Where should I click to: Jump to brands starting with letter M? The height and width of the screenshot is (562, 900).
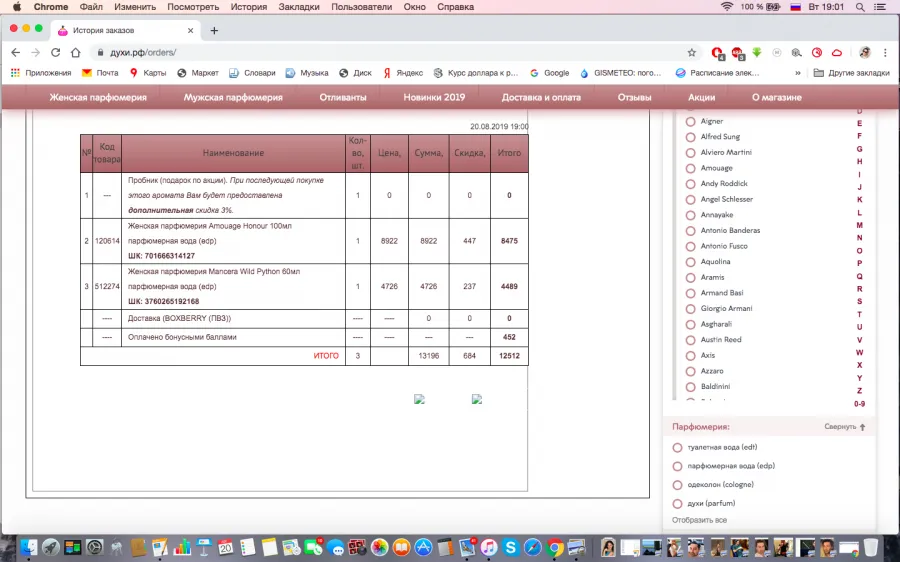[x=859, y=225]
